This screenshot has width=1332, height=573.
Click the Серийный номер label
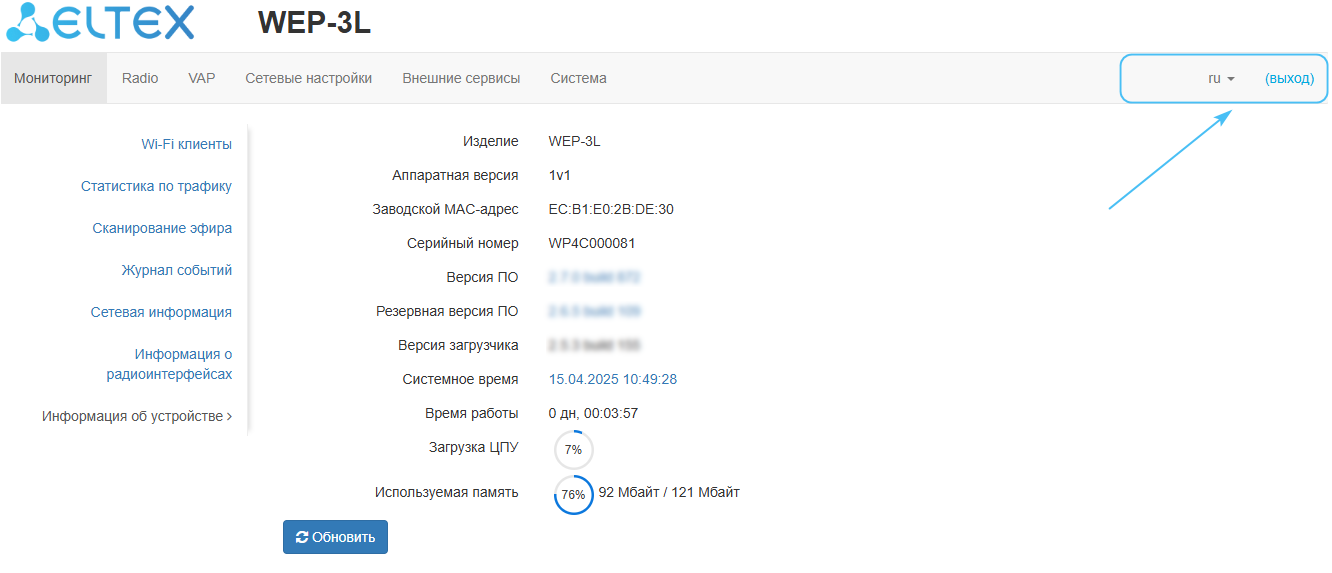click(463, 243)
